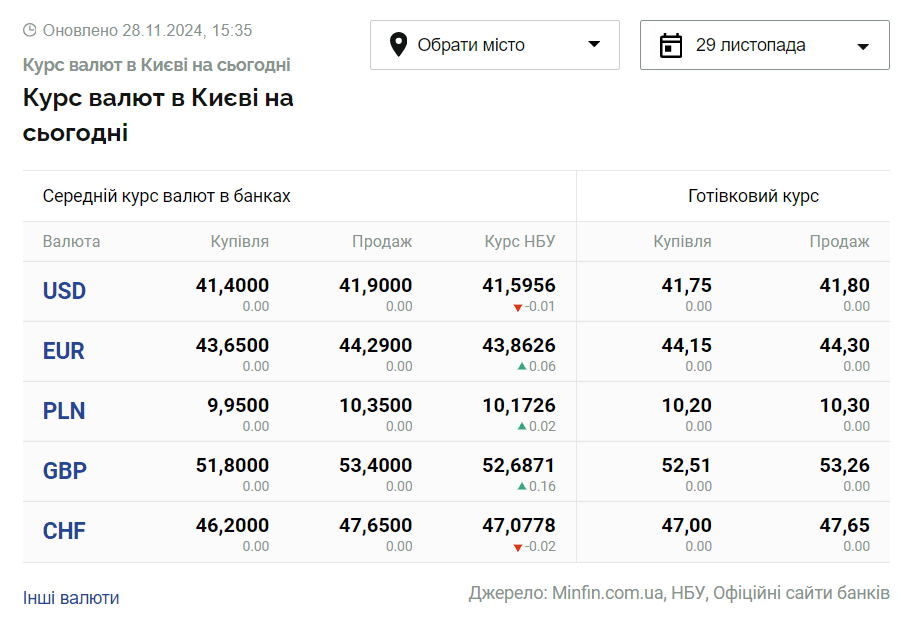Open the CHF currency link

coord(64,531)
